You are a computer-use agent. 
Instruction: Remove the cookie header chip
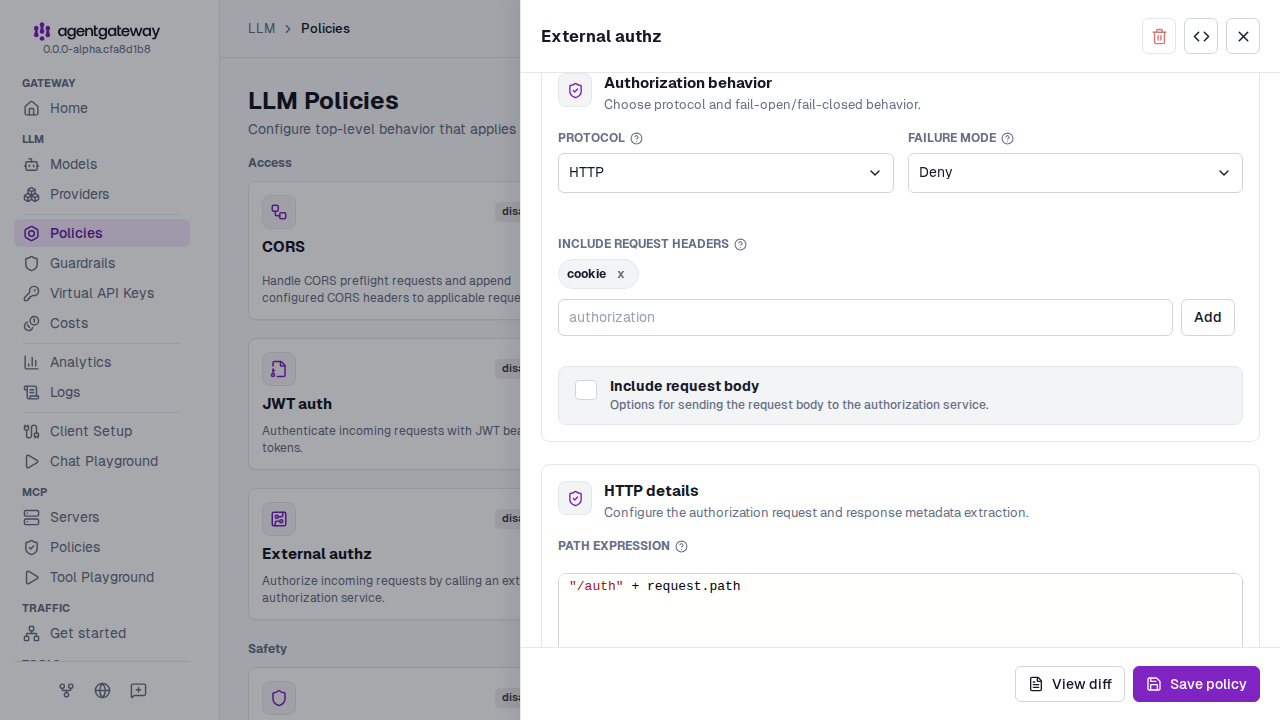(620, 274)
